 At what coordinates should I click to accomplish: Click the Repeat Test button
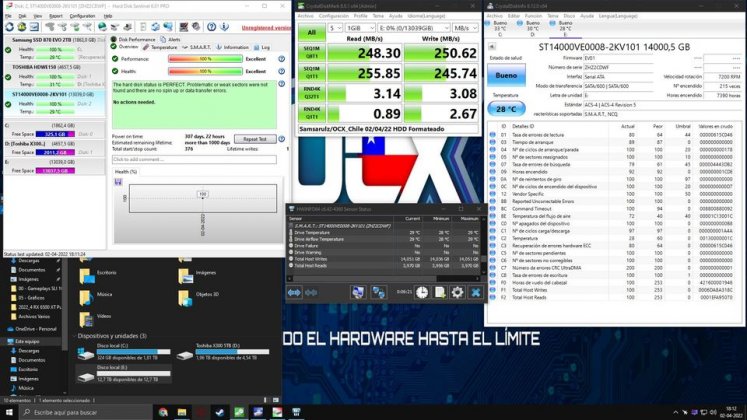[x=255, y=139]
